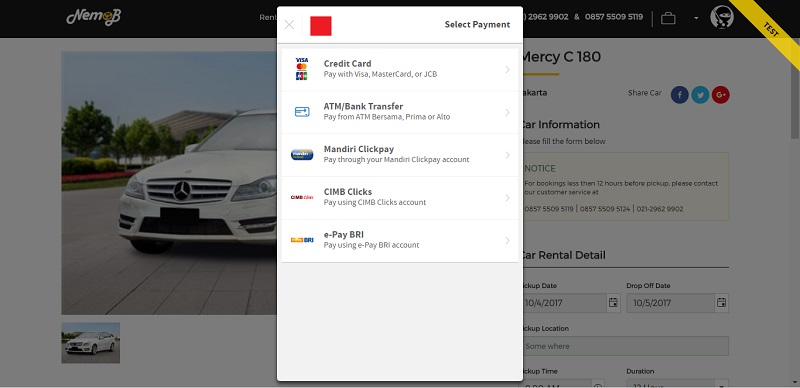Click the BRI bank logo icon
Viewport: 800px width, 388px height.
point(302,240)
